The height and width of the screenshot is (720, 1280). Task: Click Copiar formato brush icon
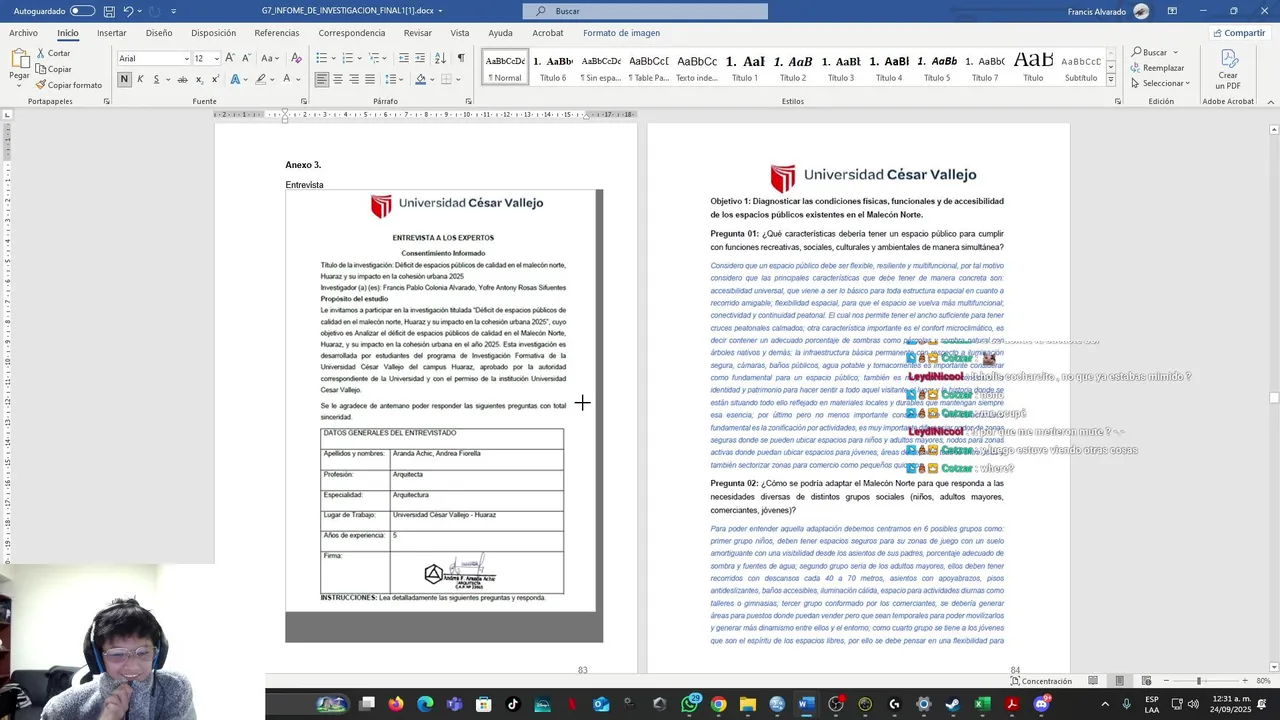point(41,85)
